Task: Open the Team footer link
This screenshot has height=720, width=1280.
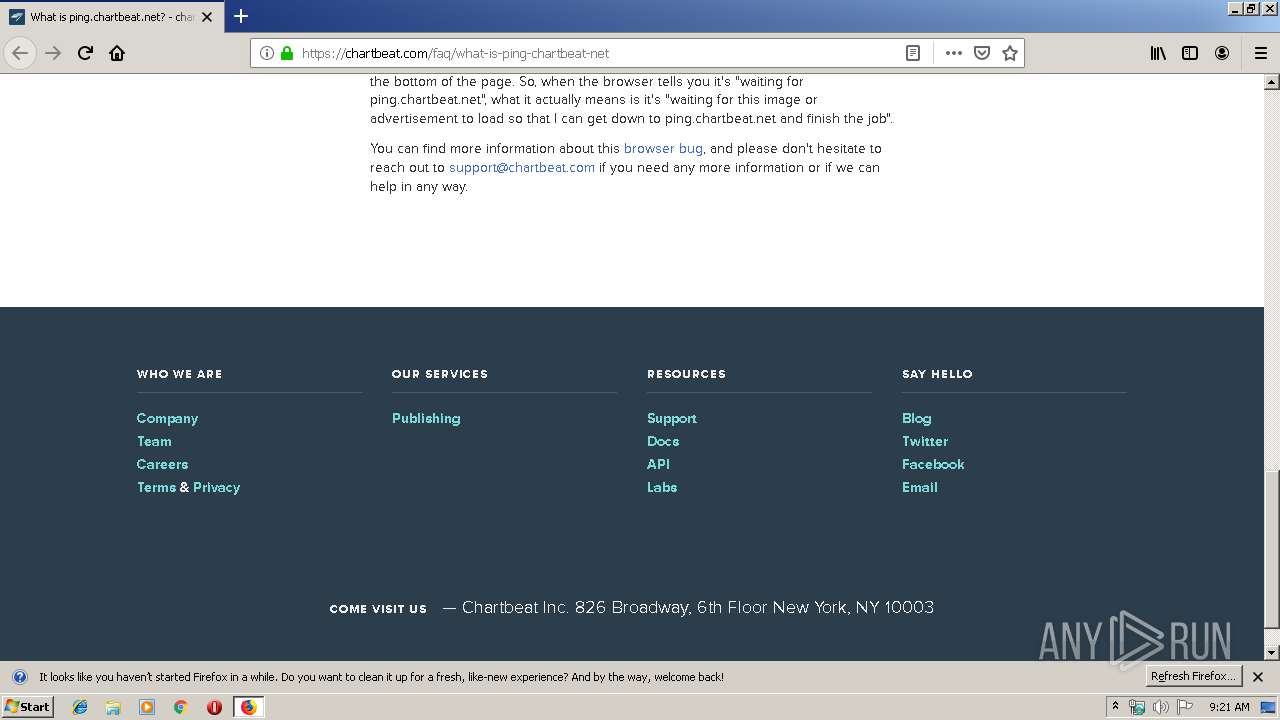Action: coord(154,441)
